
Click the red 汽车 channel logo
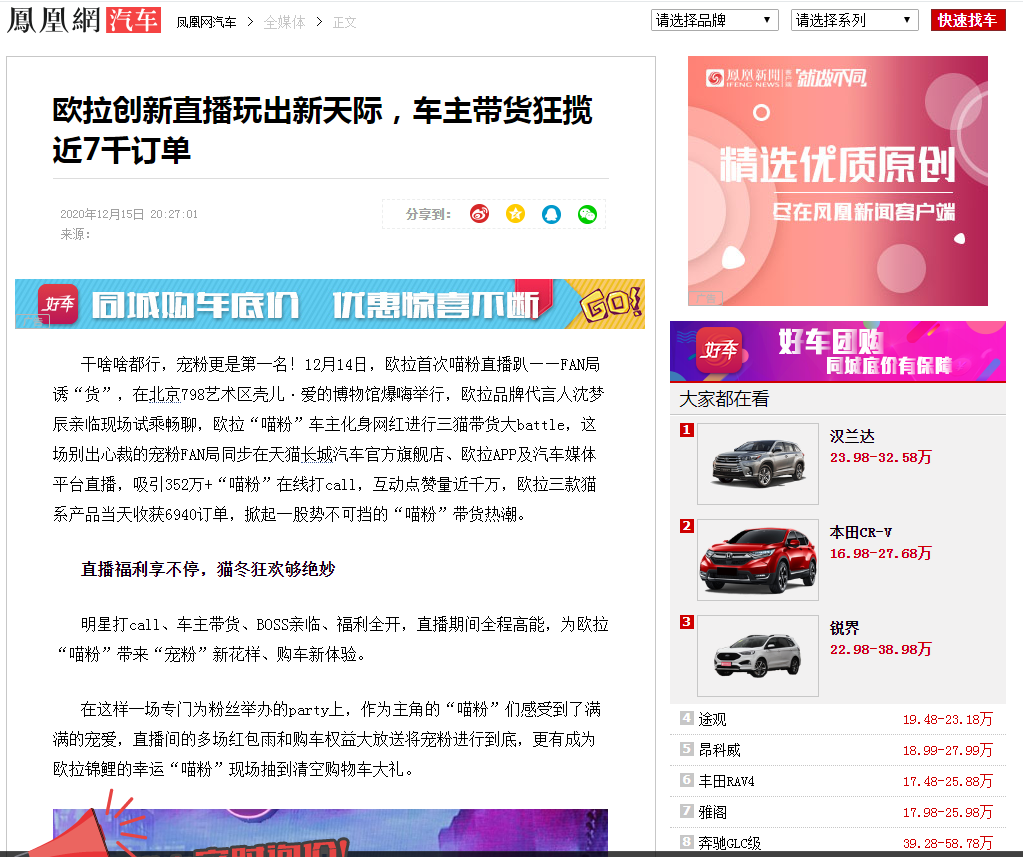[133, 20]
